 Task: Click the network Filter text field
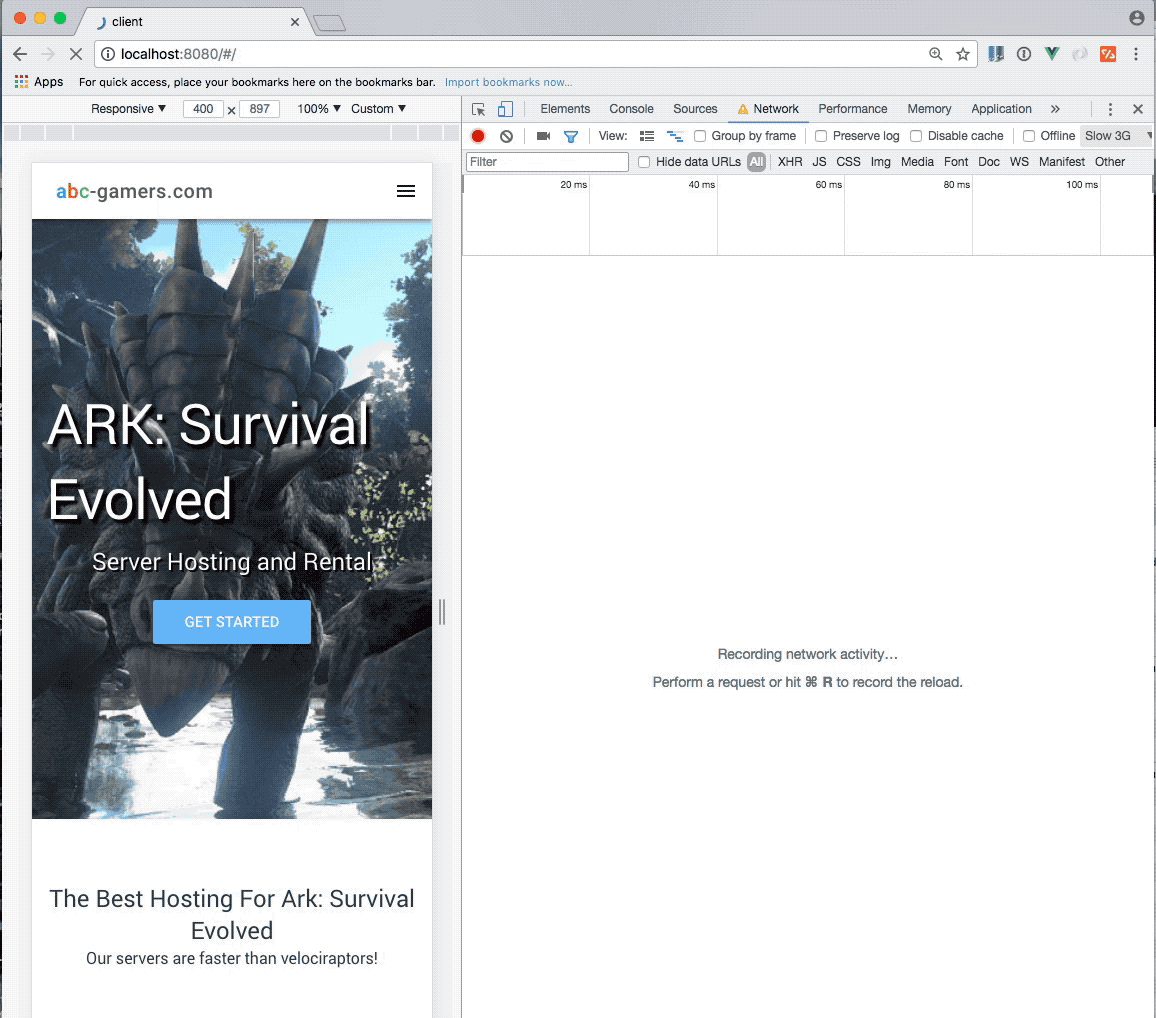pos(547,161)
